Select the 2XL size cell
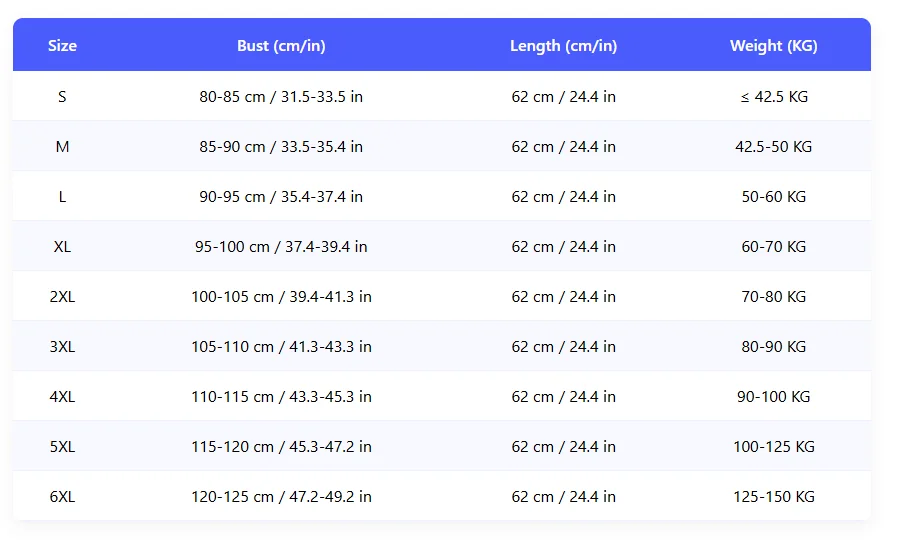 [x=62, y=297]
